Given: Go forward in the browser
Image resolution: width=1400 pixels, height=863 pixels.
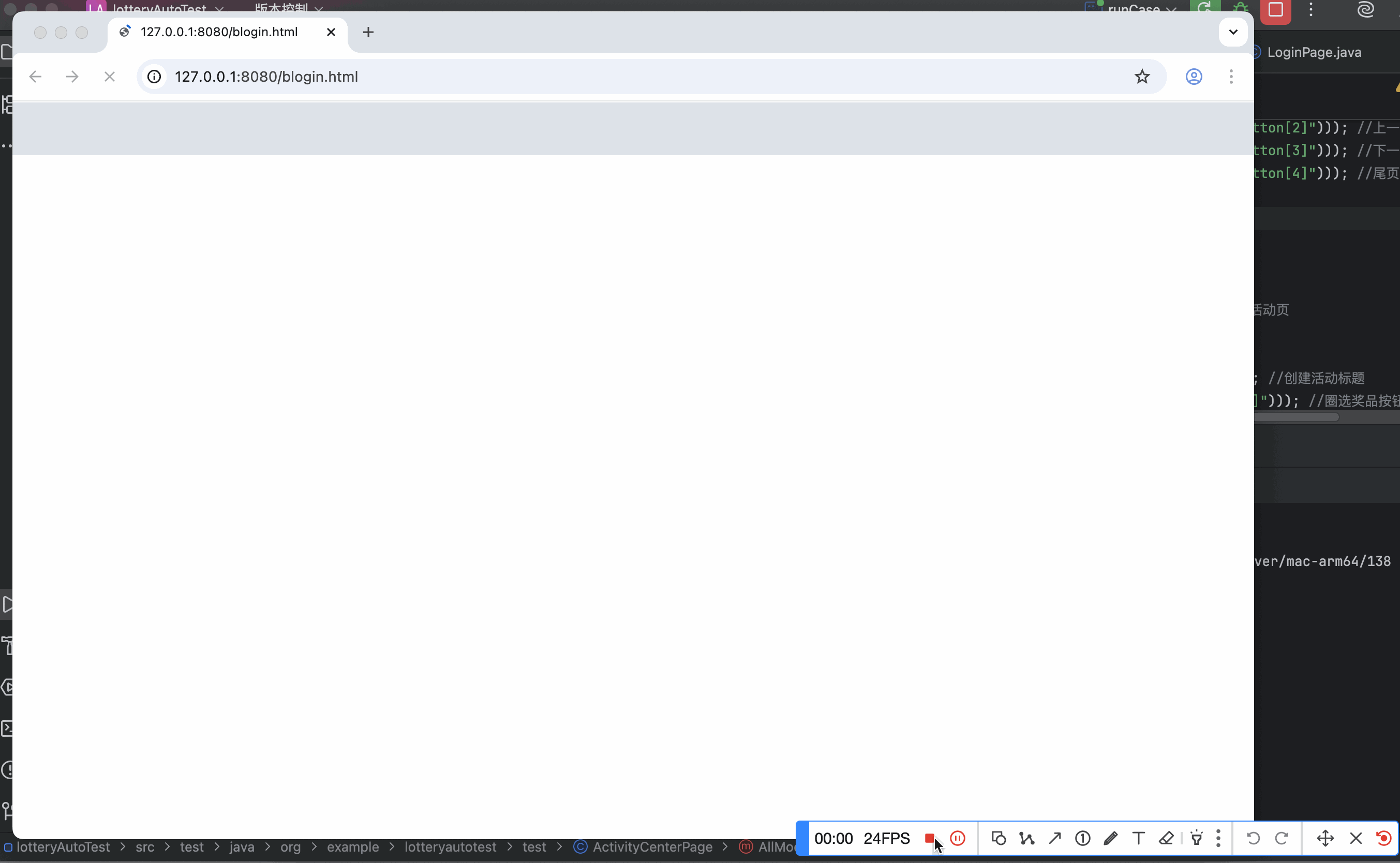Looking at the screenshot, I should point(72,77).
